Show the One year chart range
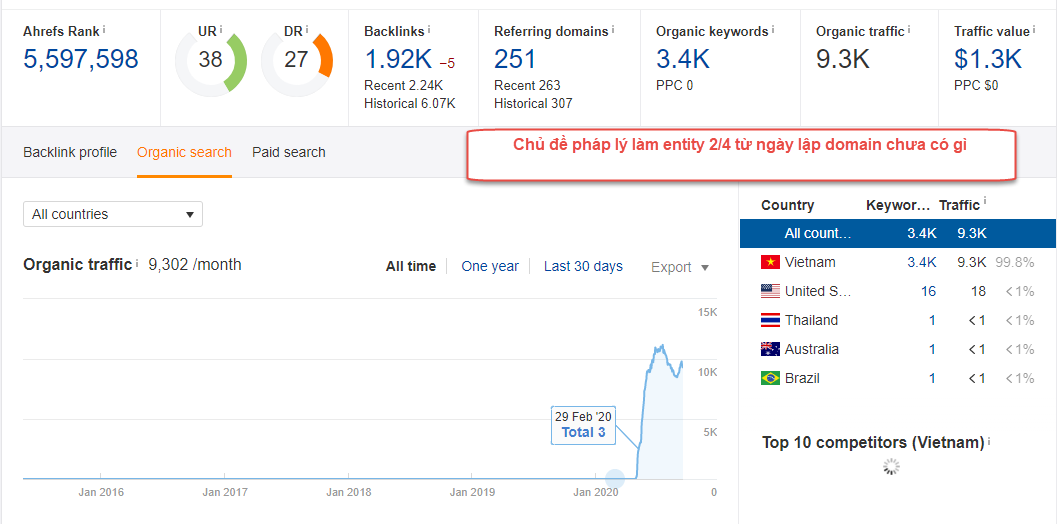The width and height of the screenshot is (1057, 524). point(490,266)
